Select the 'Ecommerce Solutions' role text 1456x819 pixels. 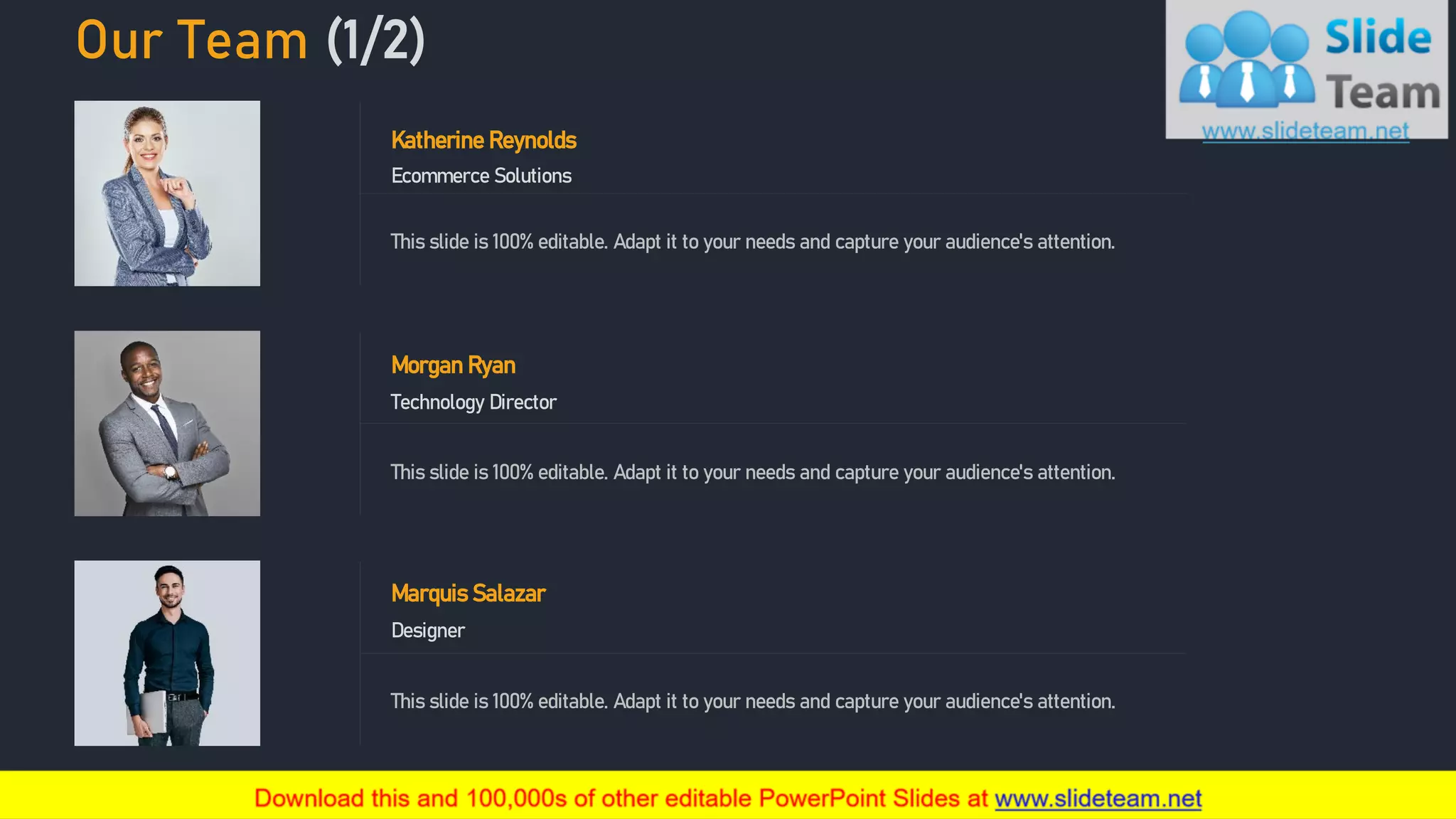tap(481, 176)
